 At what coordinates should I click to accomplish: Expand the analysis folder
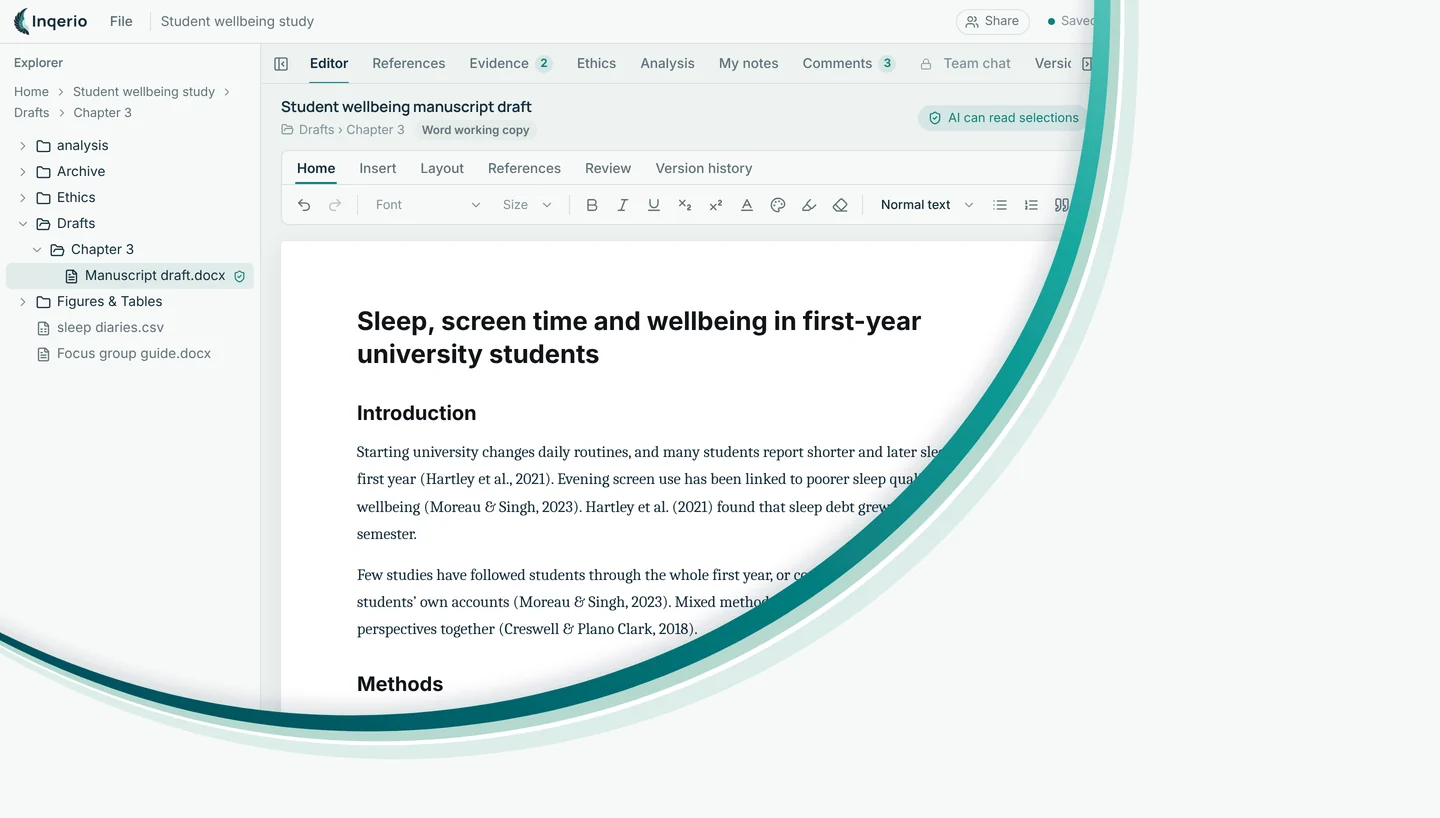tap(23, 146)
